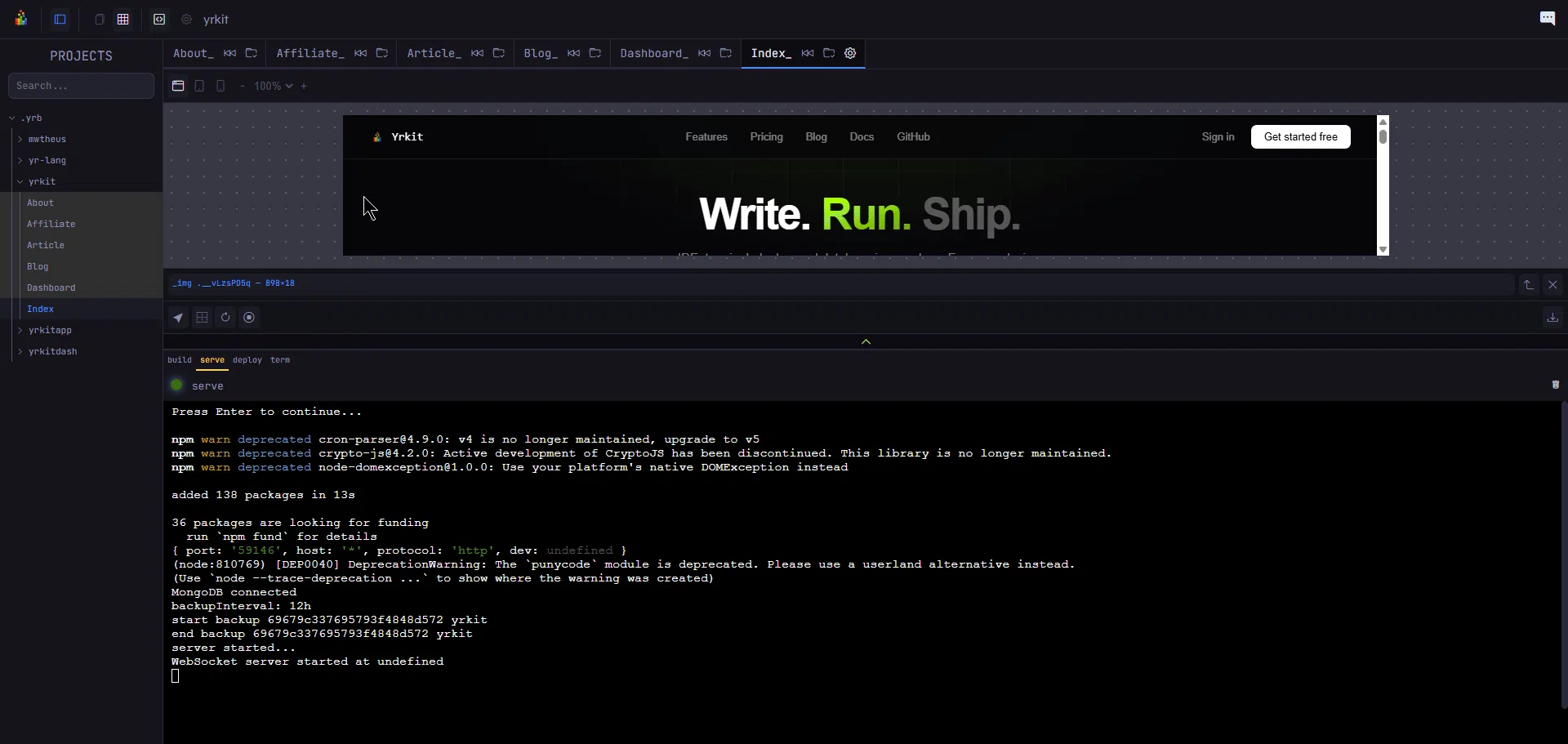Expand the yrkitdash project
The width and height of the screenshot is (1568, 744).
20,351
